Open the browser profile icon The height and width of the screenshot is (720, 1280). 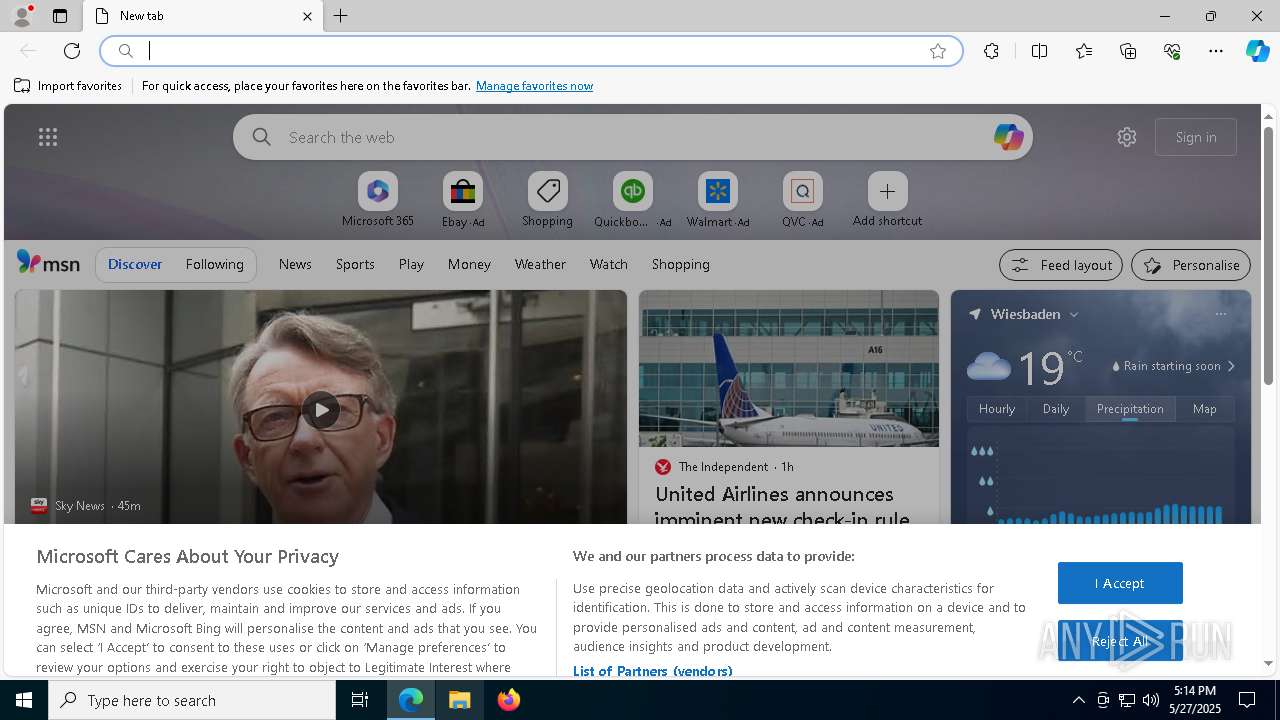[22, 16]
